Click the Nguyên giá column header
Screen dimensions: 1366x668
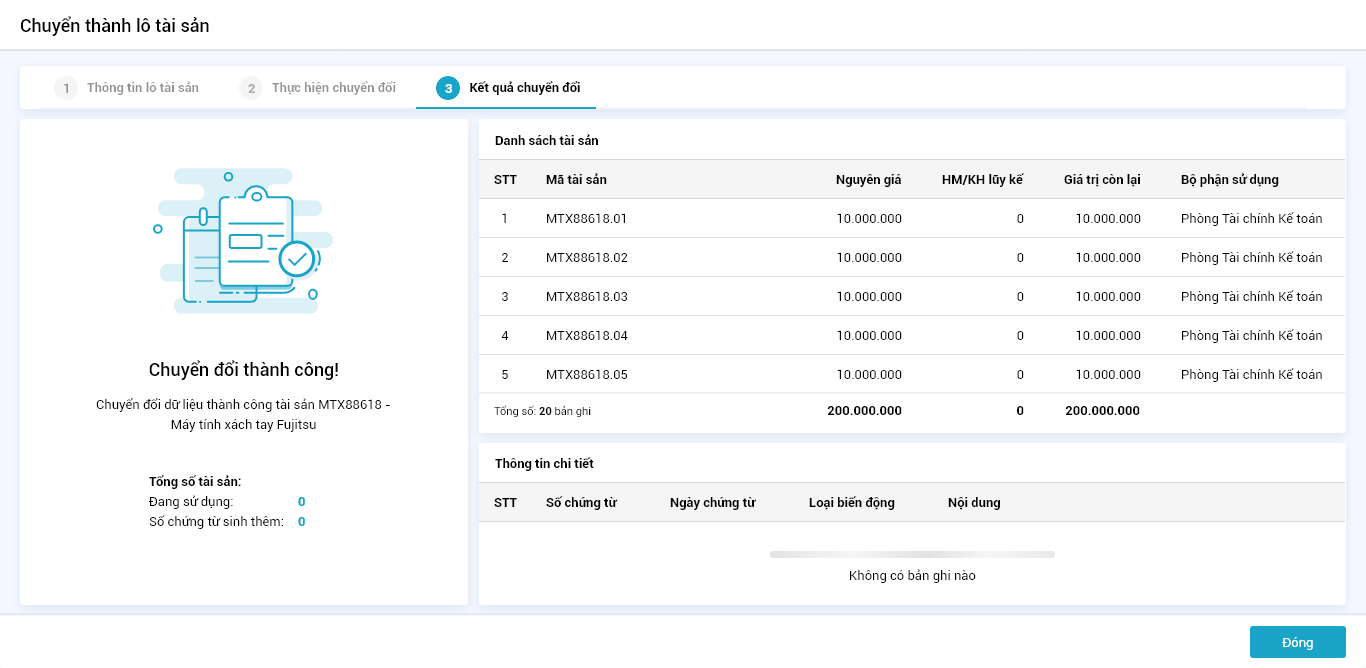coord(868,180)
